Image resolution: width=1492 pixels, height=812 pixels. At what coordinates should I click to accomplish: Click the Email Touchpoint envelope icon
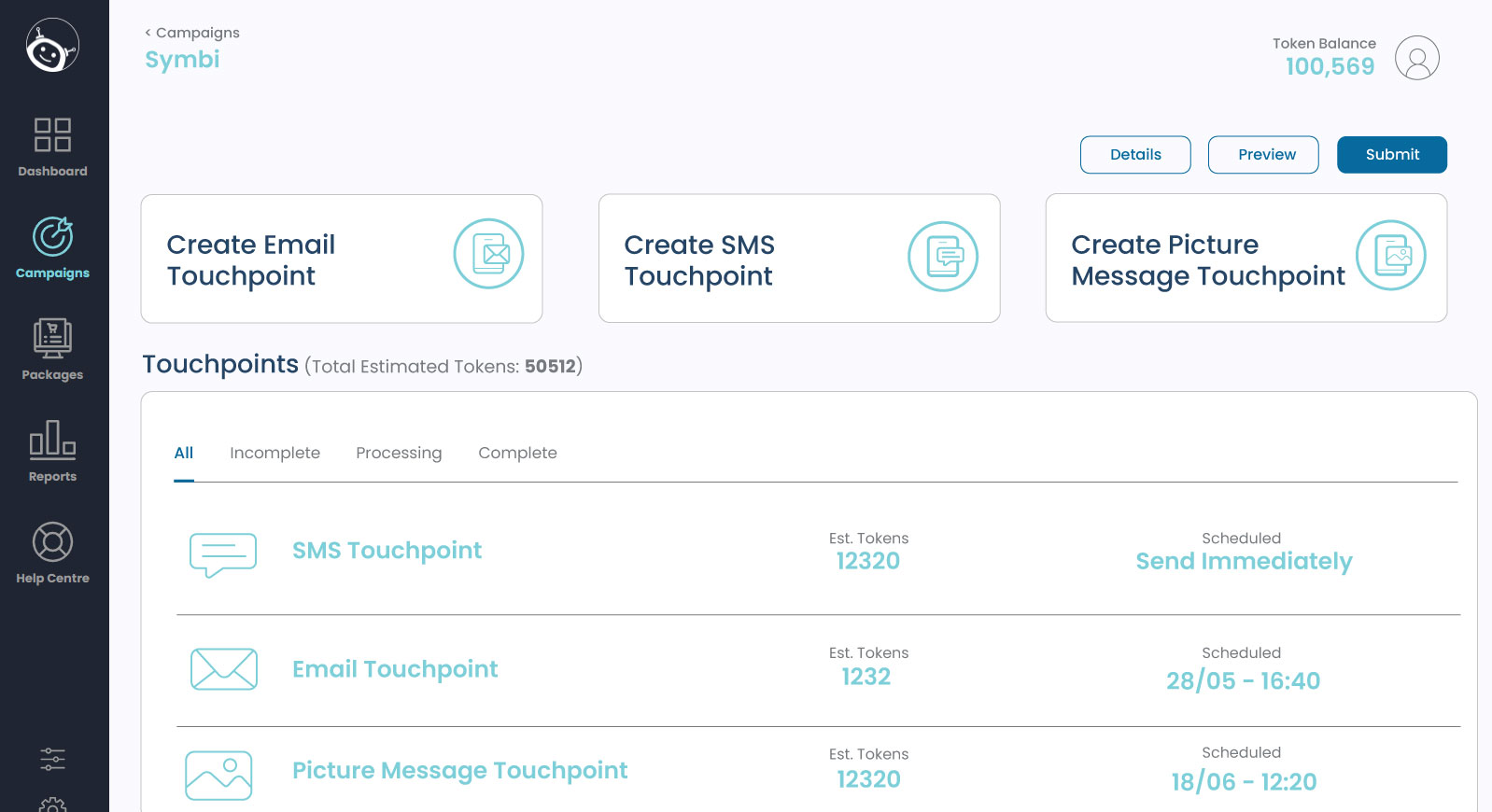pyautogui.click(x=223, y=669)
